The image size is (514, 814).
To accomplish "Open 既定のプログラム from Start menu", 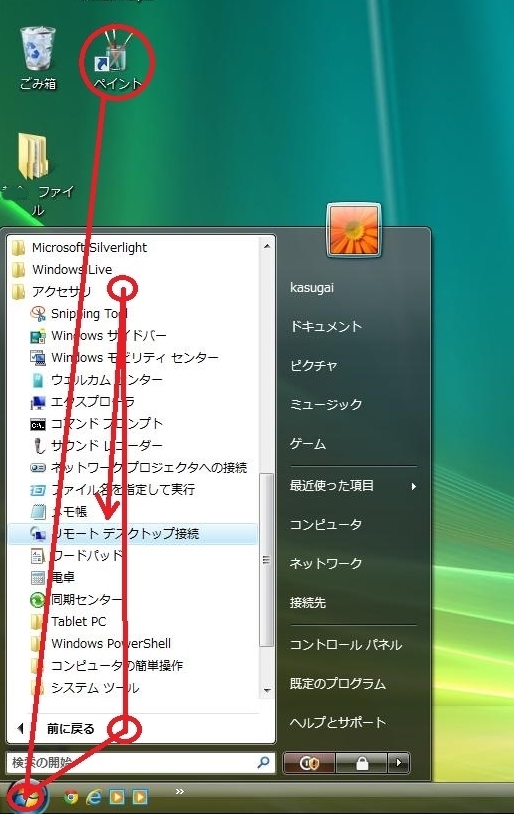I will pyautogui.click(x=338, y=684).
